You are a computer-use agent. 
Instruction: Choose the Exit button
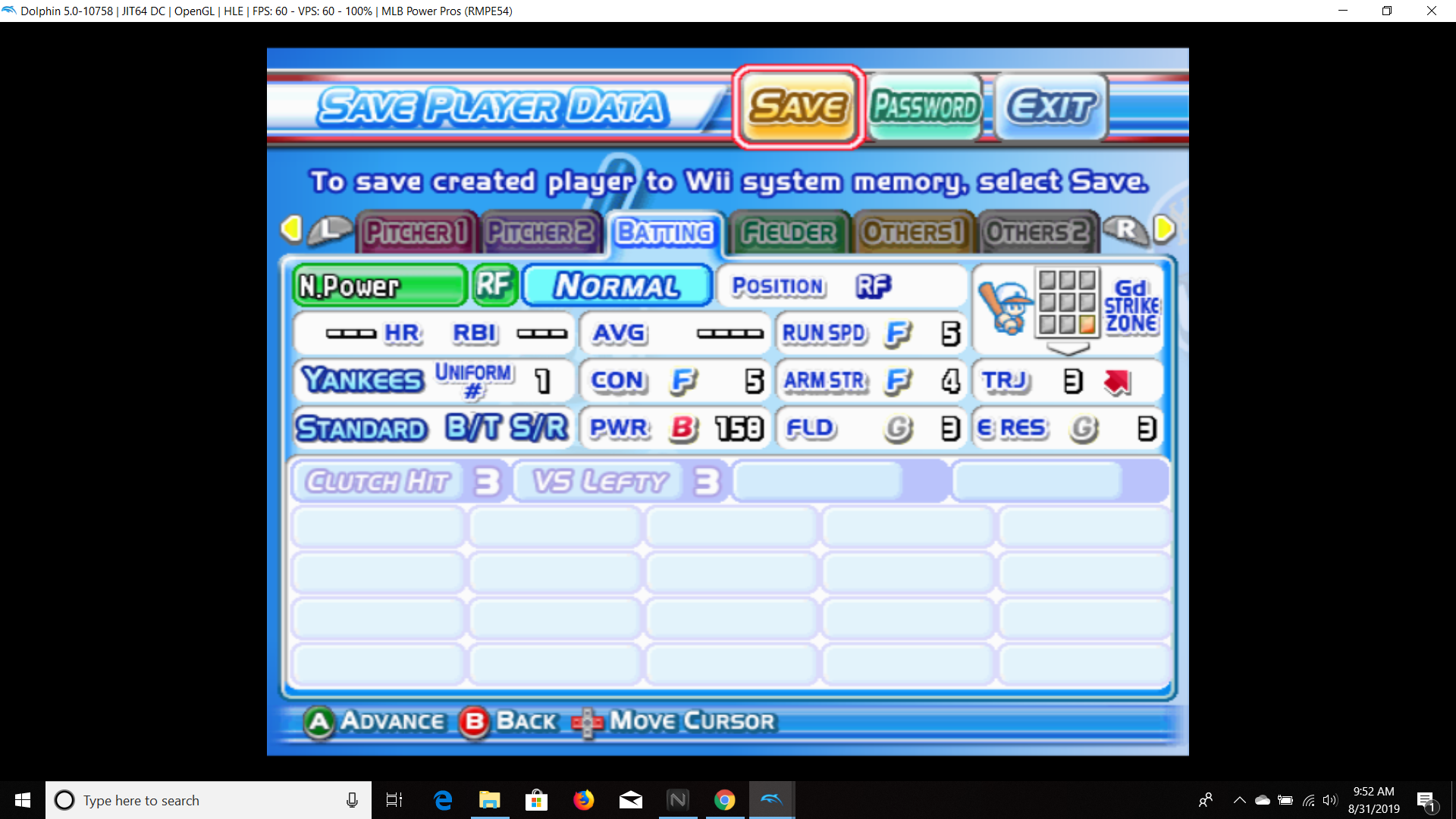1051,107
